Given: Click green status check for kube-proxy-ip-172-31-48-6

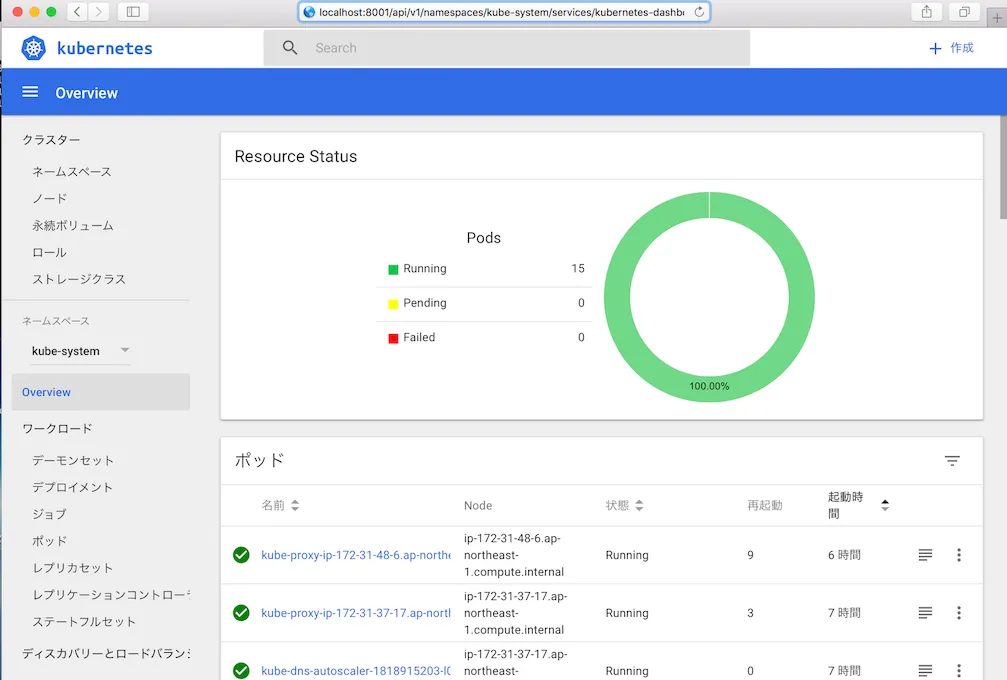Looking at the screenshot, I should 241,555.
